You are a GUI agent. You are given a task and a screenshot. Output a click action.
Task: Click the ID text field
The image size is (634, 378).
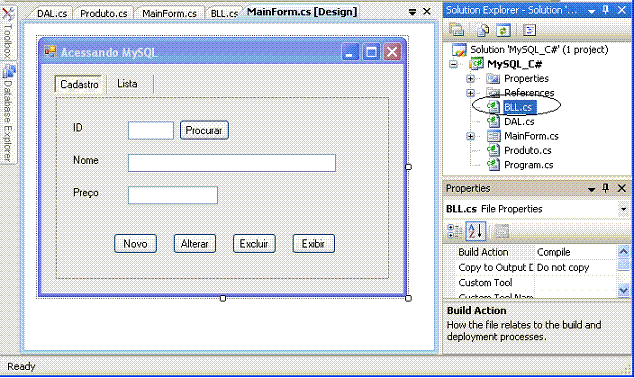pyautogui.click(x=151, y=131)
